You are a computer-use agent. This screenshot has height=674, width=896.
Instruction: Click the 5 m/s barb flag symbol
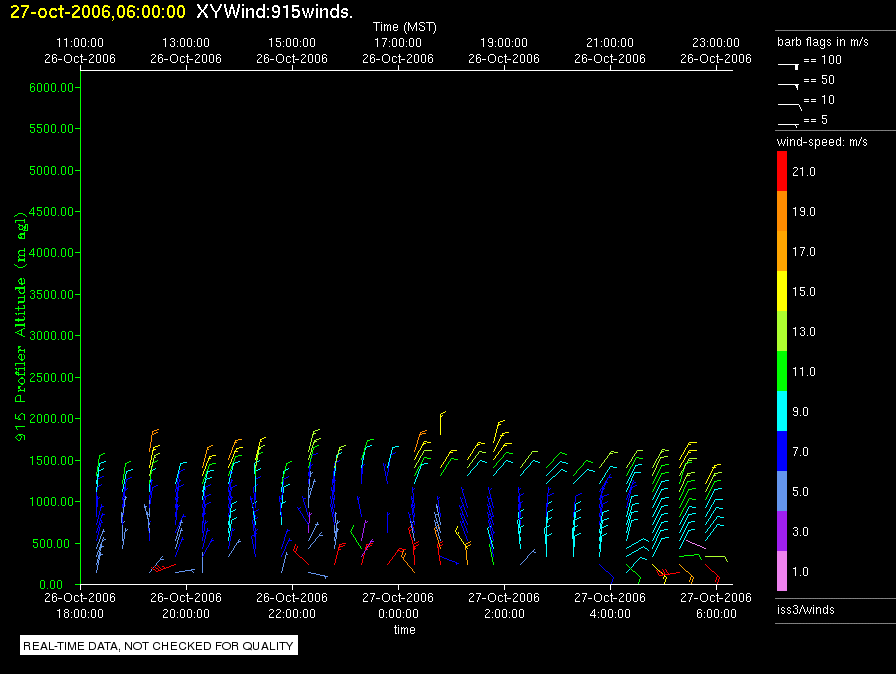click(x=789, y=122)
